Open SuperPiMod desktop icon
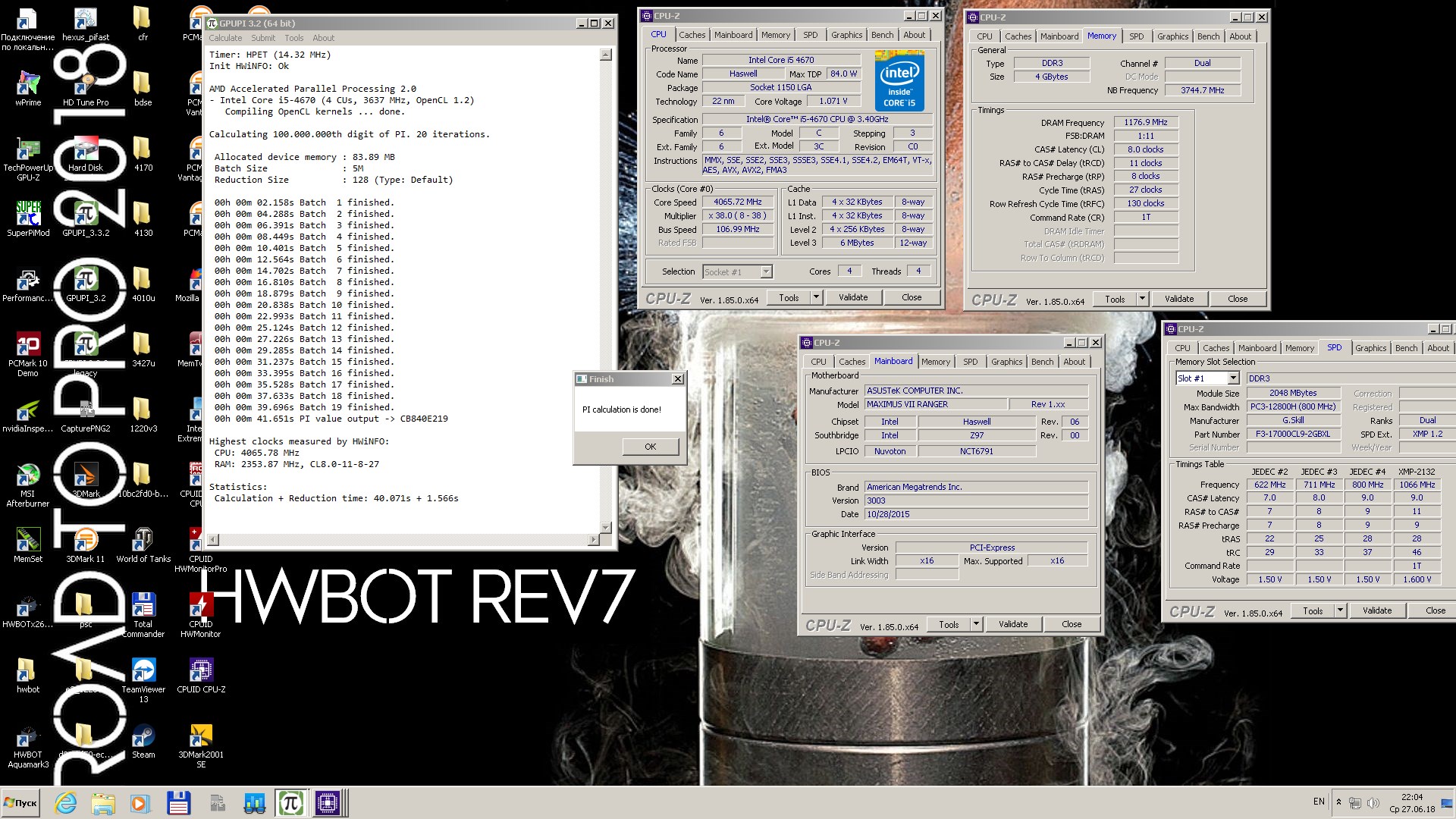This screenshot has width=1456, height=819. (28, 218)
